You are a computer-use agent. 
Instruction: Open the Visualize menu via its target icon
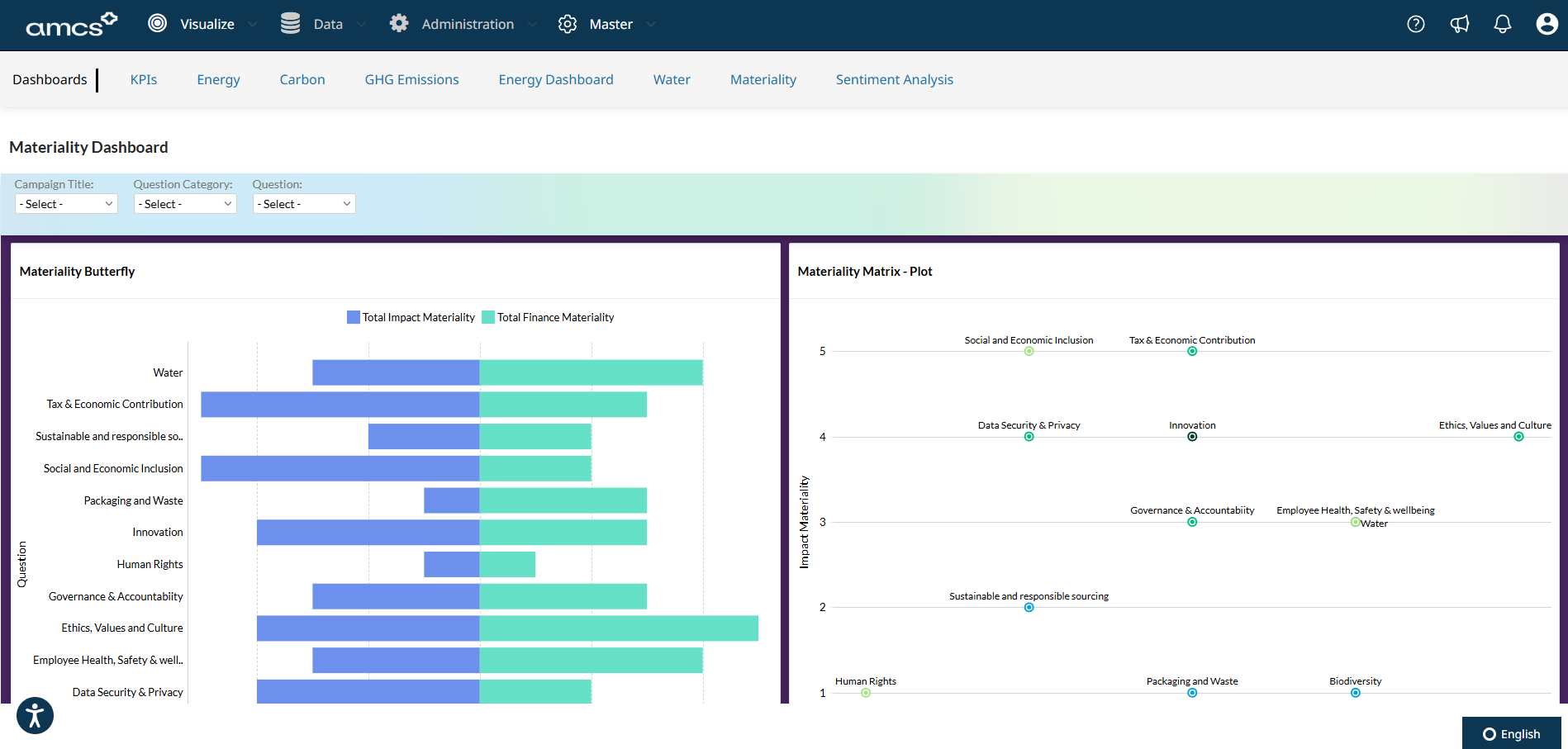click(x=157, y=23)
